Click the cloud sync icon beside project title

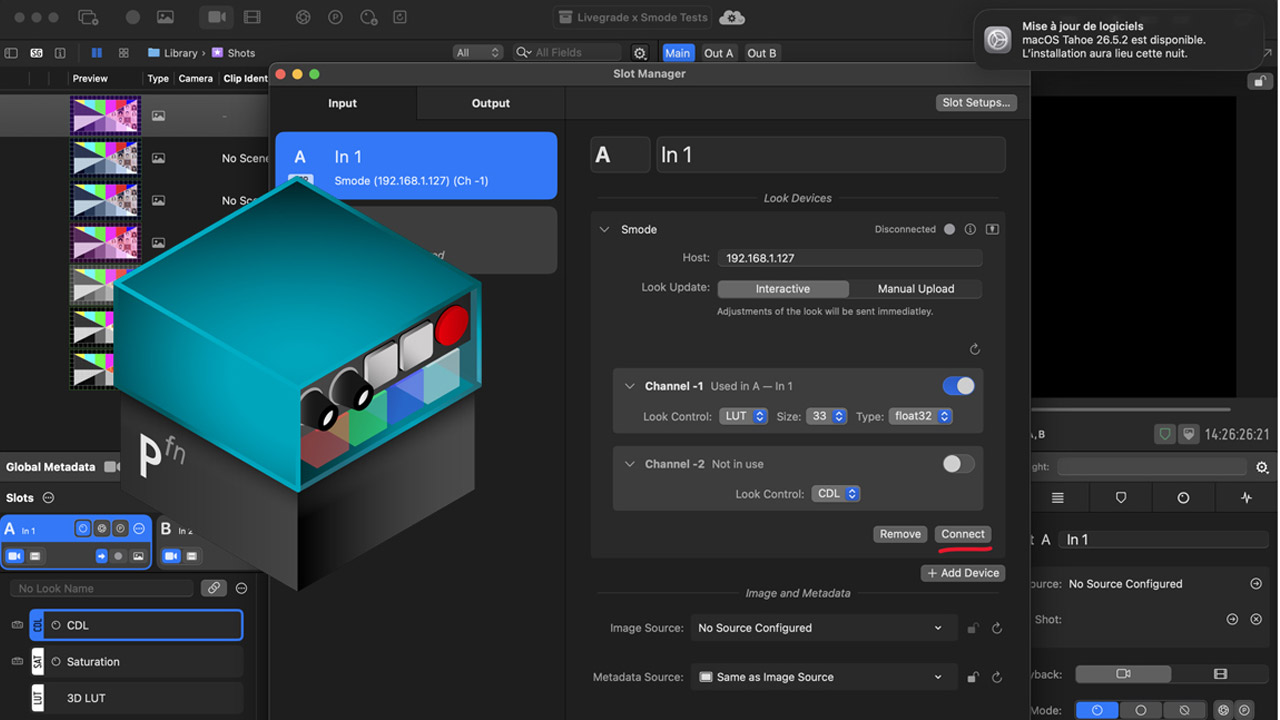(732, 17)
